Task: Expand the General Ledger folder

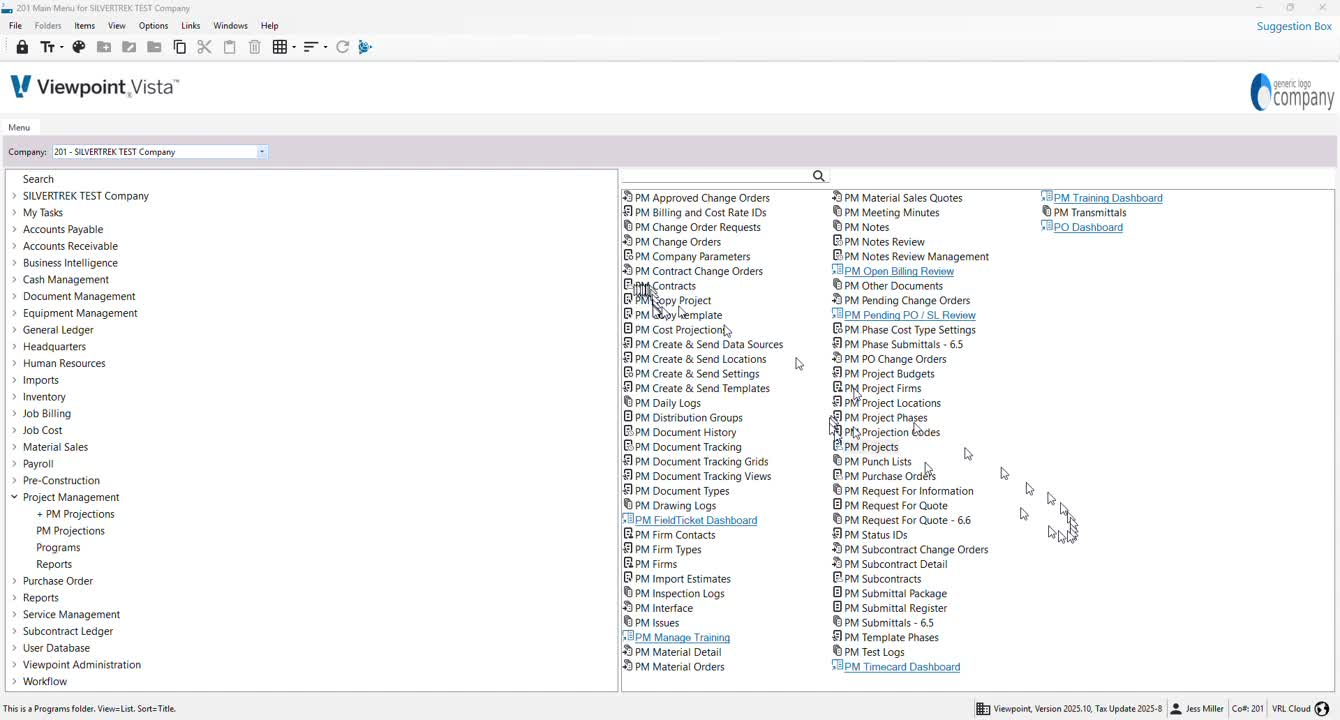Action: click(x=14, y=330)
